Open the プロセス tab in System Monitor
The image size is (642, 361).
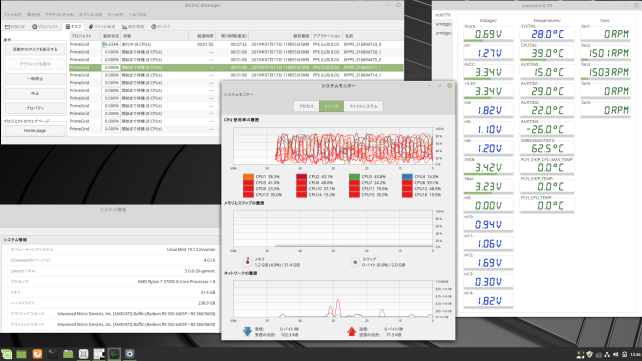click(306, 106)
